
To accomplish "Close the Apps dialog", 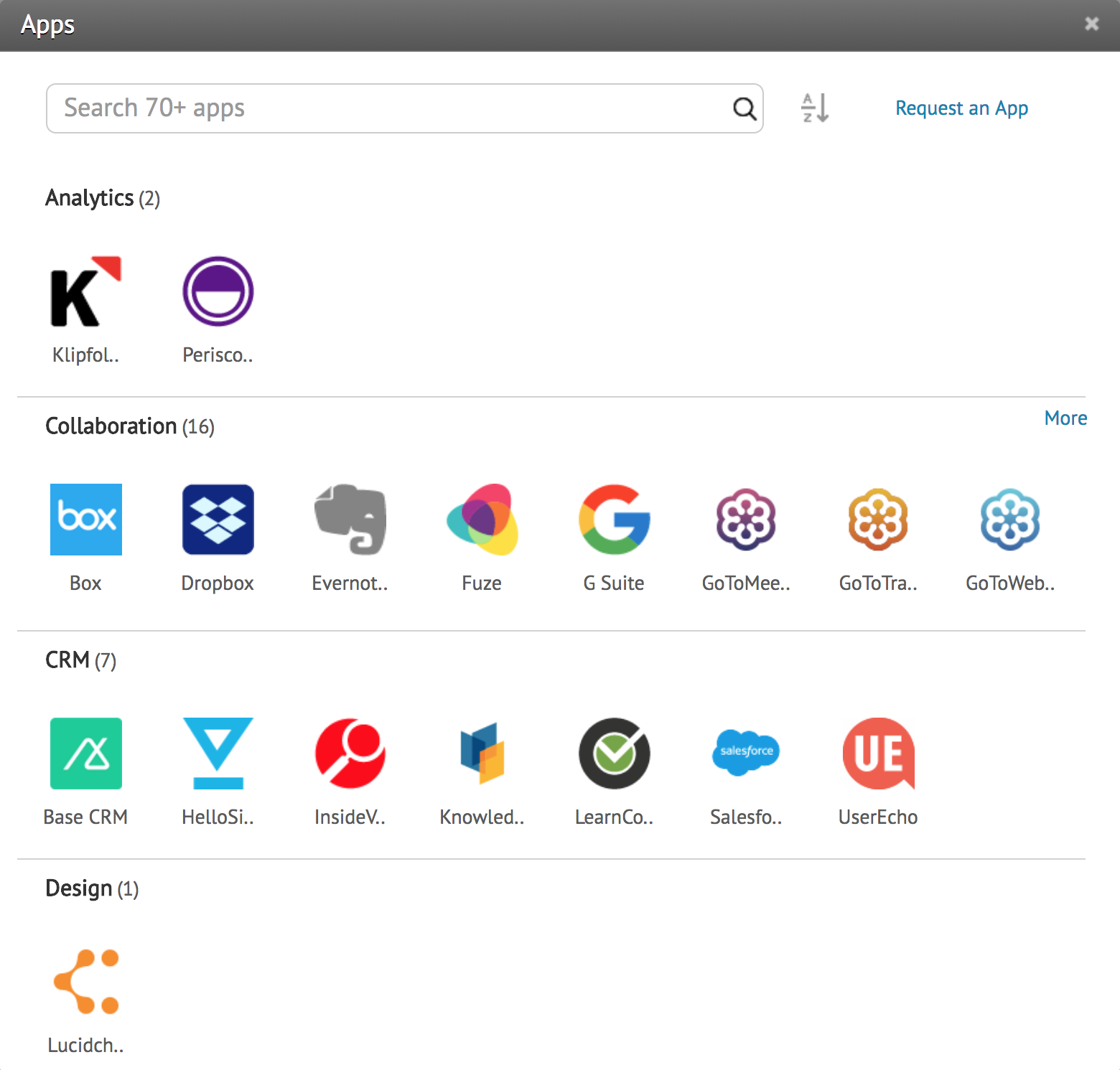I will coord(1091,24).
